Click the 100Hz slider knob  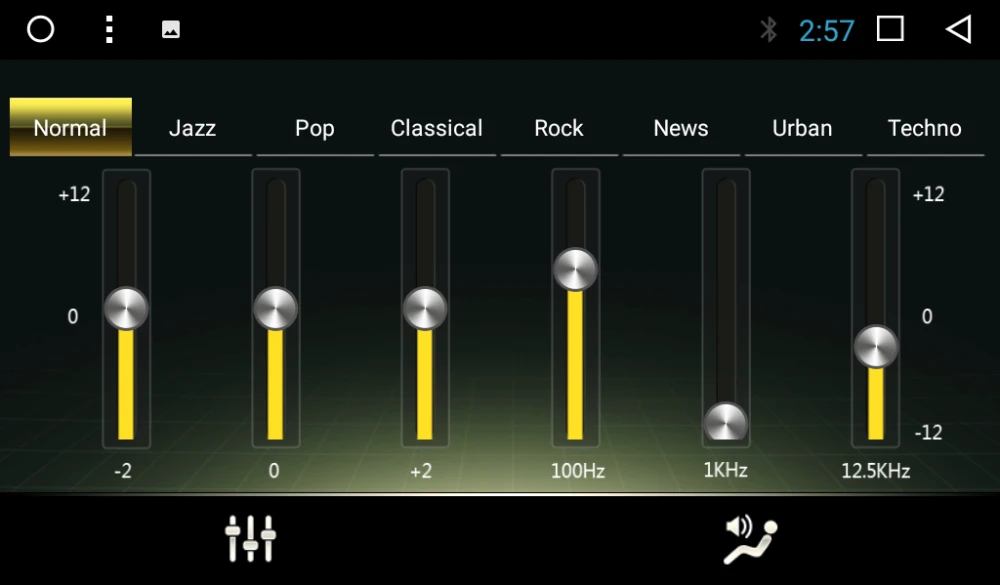pyautogui.click(x=575, y=269)
